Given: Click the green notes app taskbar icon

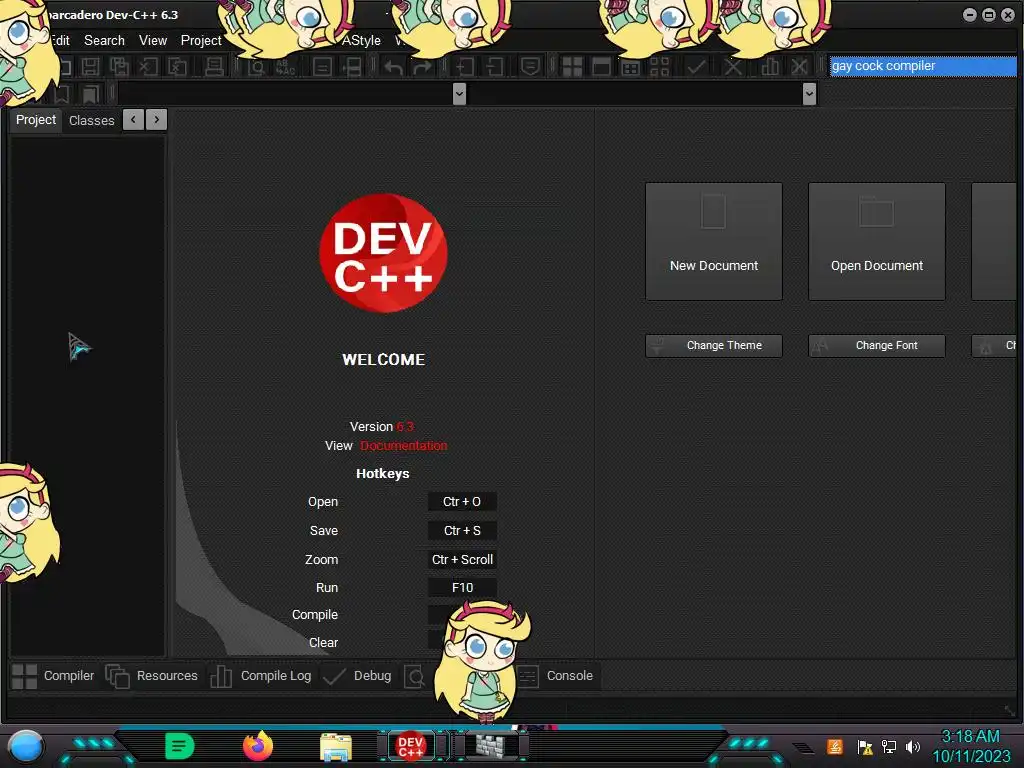Looking at the screenshot, I should (180, 746).
